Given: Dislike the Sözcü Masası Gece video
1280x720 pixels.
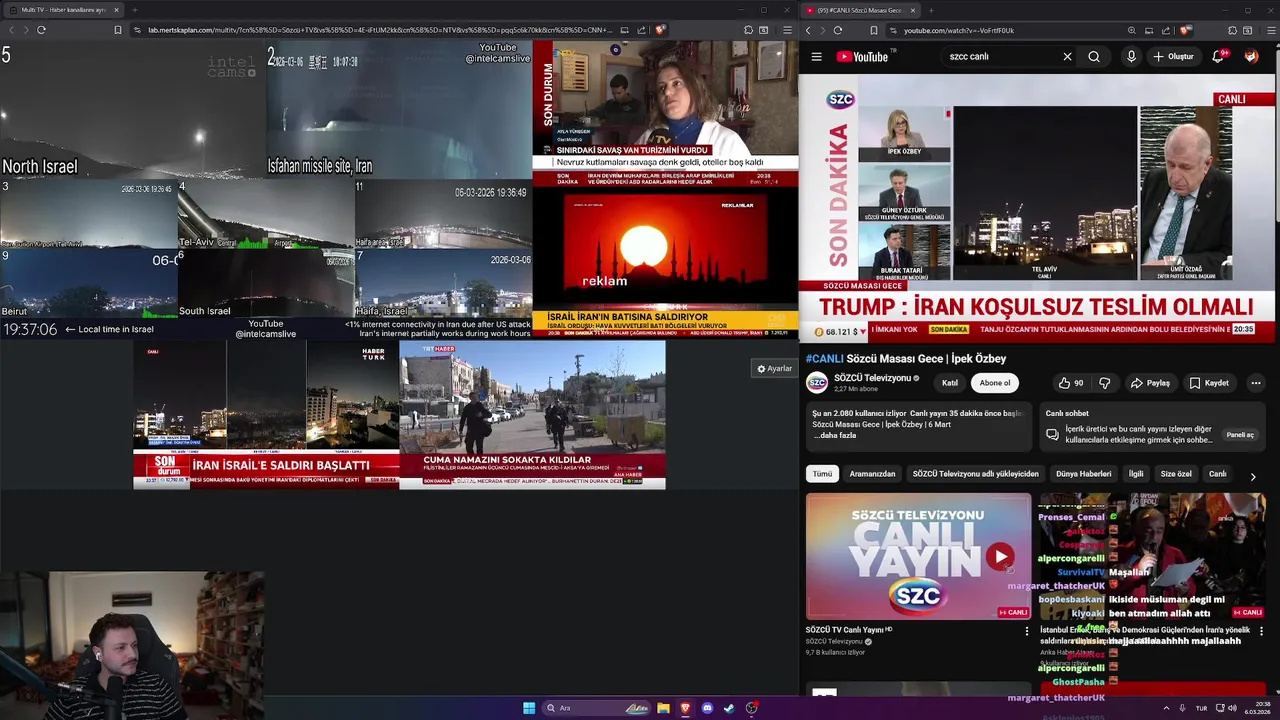Looking at the screenshot, I should tap(1104, 383).
